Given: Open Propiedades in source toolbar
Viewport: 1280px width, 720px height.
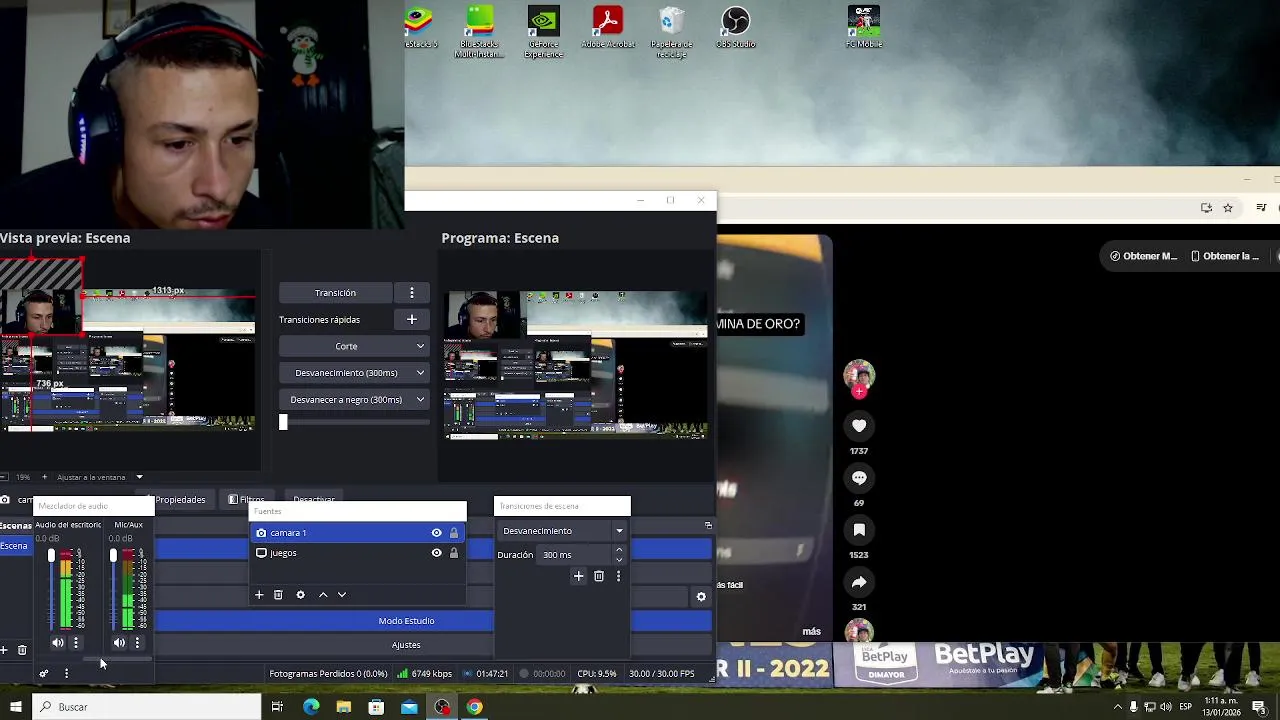Looking at the screenshot, I should pyautogui.click(x=178, y=500).
